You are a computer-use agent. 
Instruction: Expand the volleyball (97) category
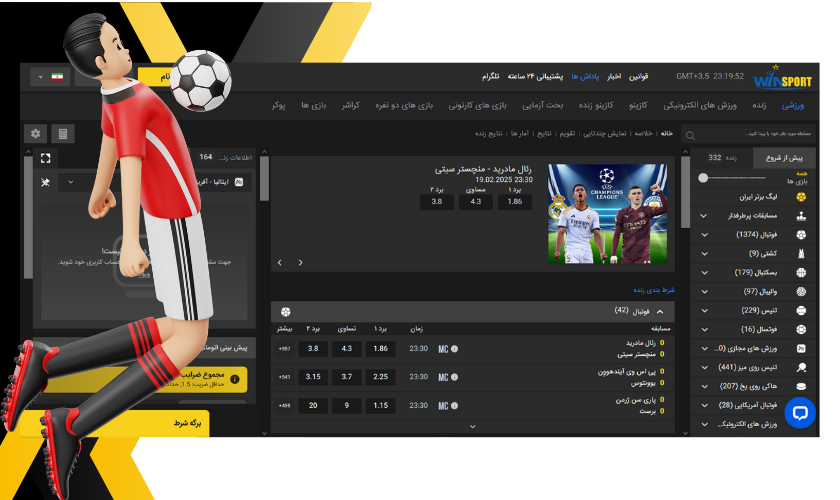point(704,292)
